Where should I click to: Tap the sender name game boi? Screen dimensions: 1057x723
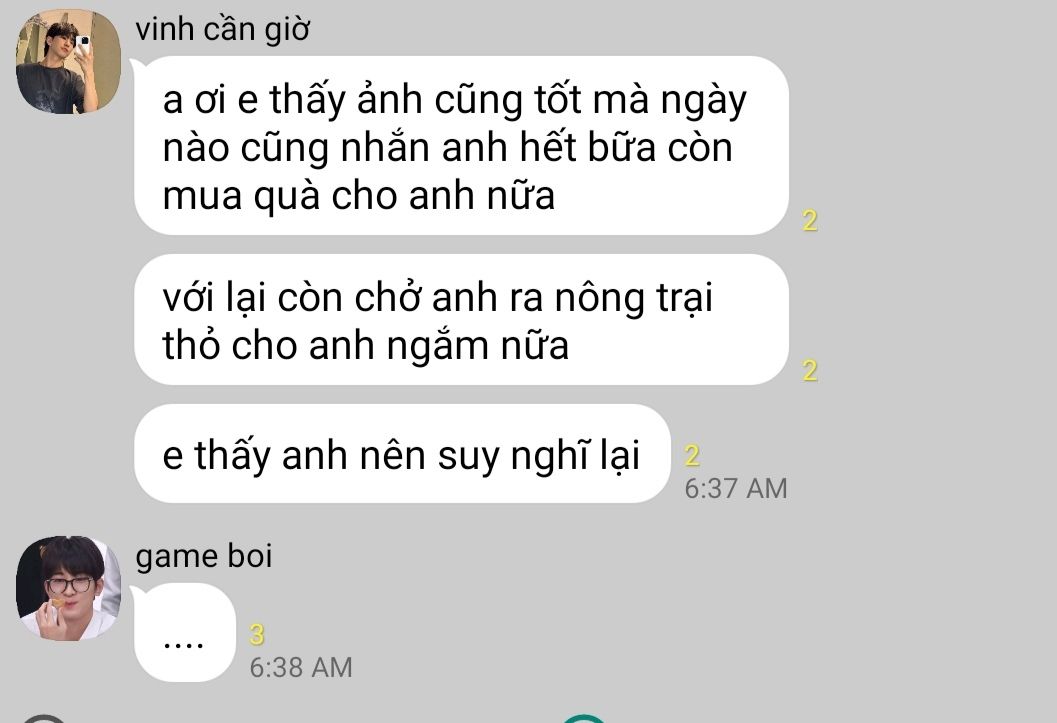204,557
